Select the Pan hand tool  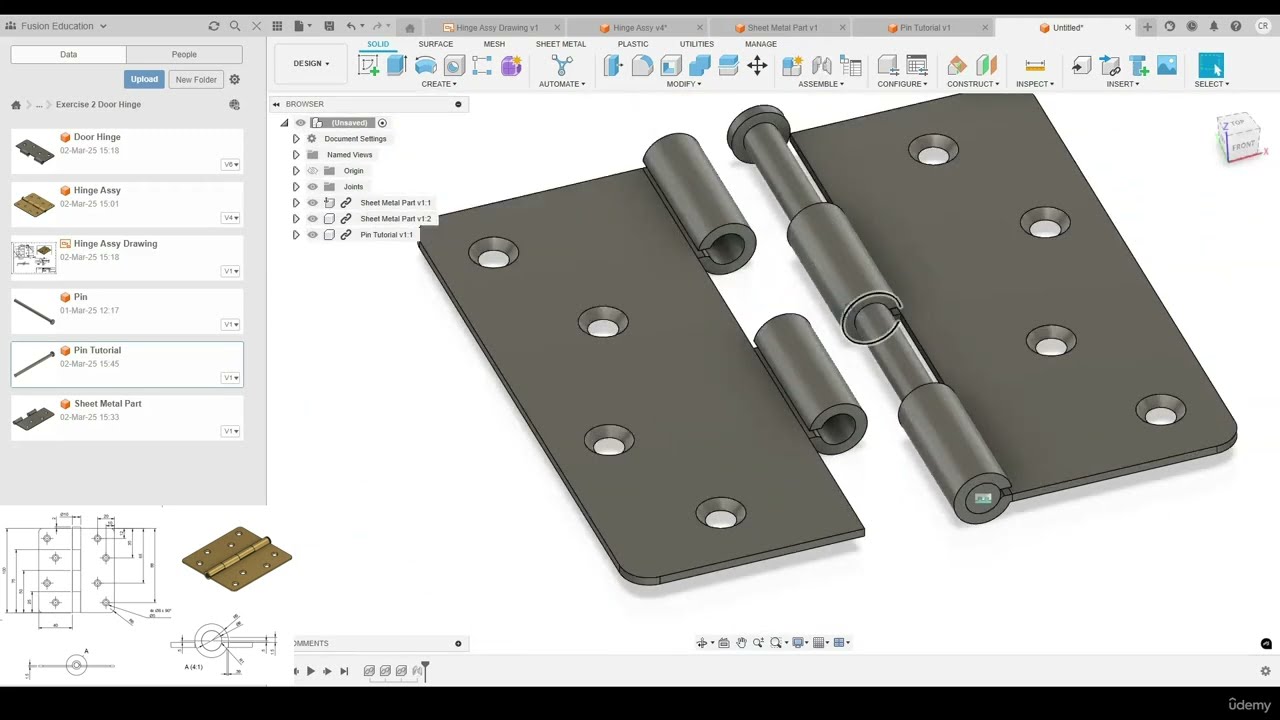point(741,643)
